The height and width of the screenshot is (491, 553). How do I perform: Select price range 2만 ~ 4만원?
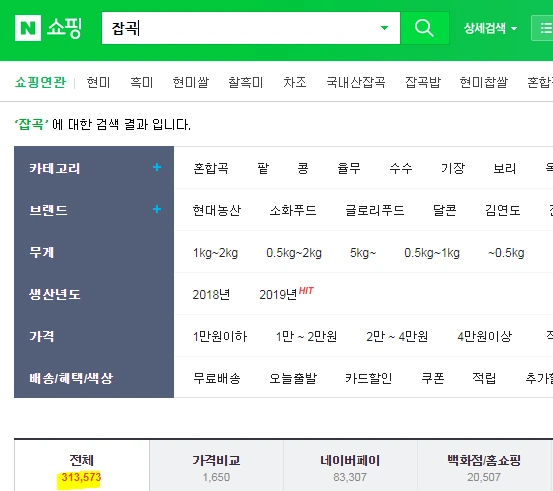click(x=397, y=336)
